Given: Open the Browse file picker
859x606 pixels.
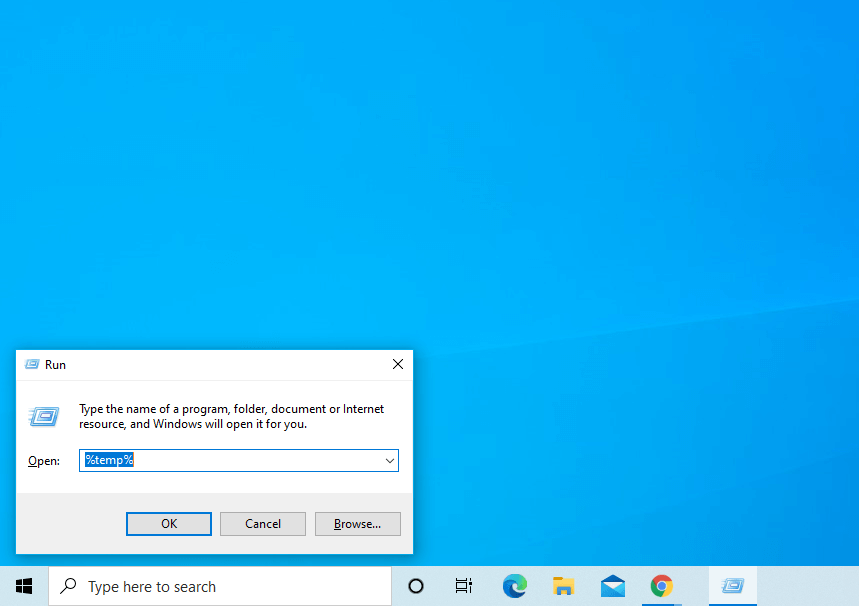Looking at the screenshot, I should (357, 523).
